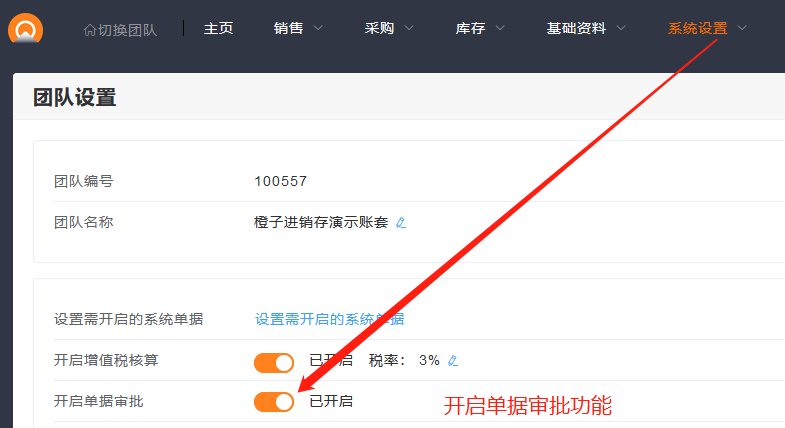
Task: Select the 销售 menu label
Action: (x=288, y=29)
